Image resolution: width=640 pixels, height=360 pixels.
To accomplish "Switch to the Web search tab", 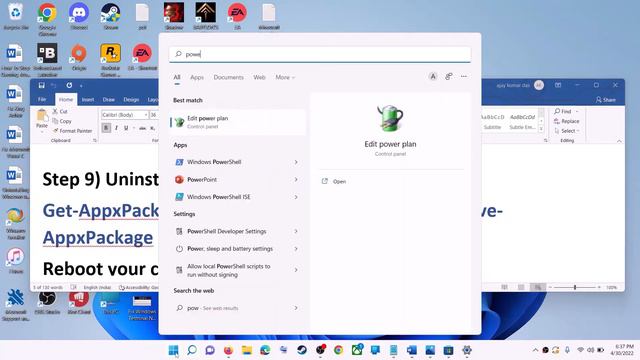I will (259, 77).
